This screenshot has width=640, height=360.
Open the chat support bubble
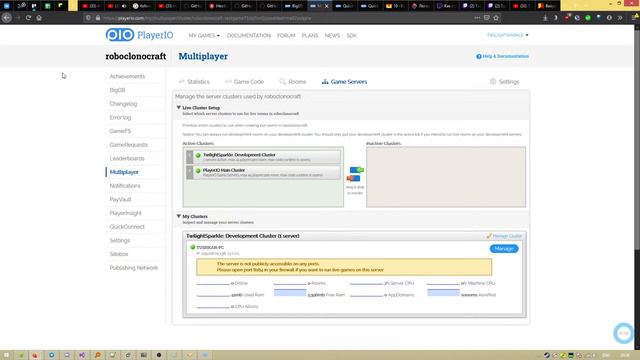click(624, 333)
